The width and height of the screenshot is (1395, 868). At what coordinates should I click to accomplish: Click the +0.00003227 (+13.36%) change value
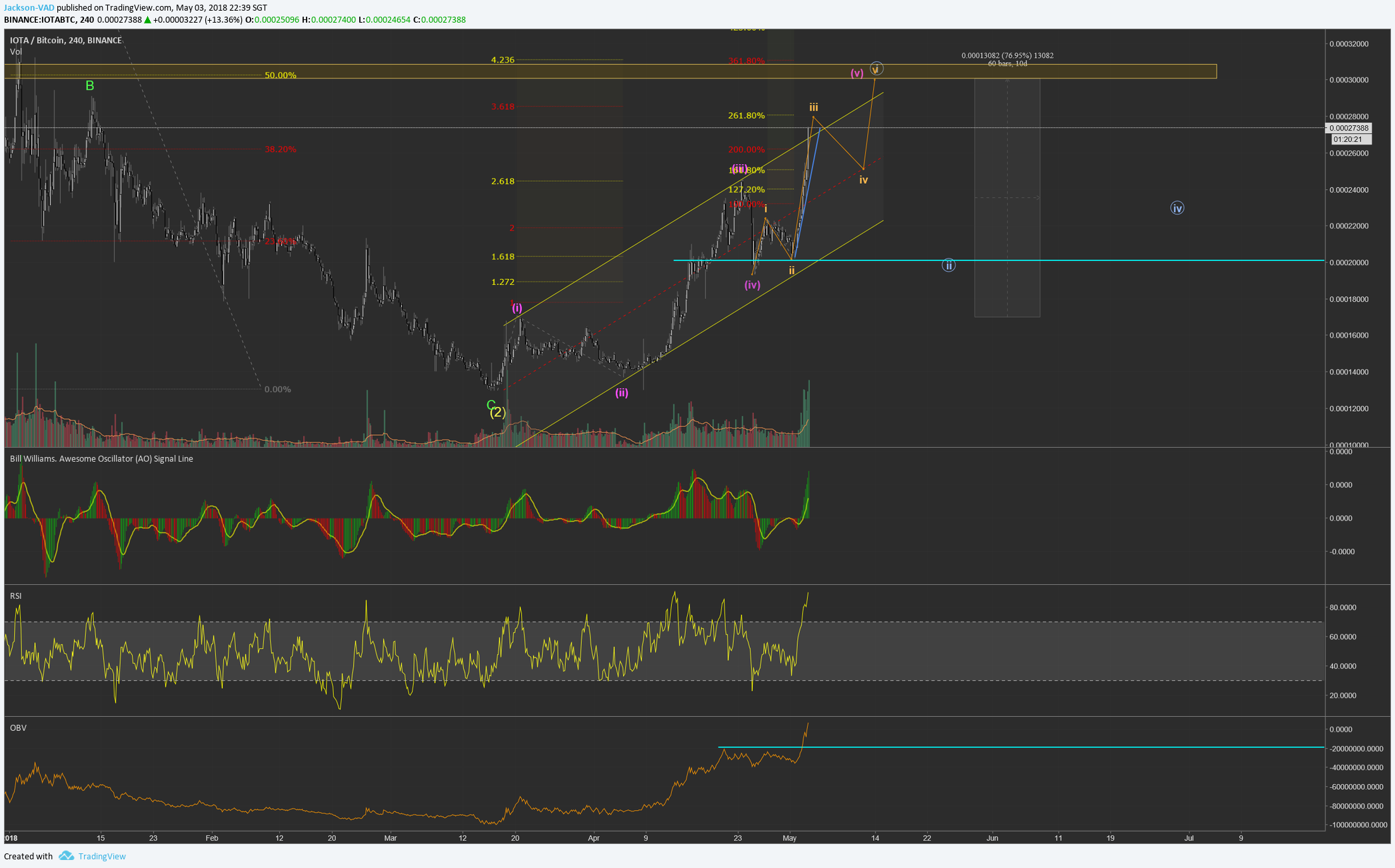click(x=197, y=19)
